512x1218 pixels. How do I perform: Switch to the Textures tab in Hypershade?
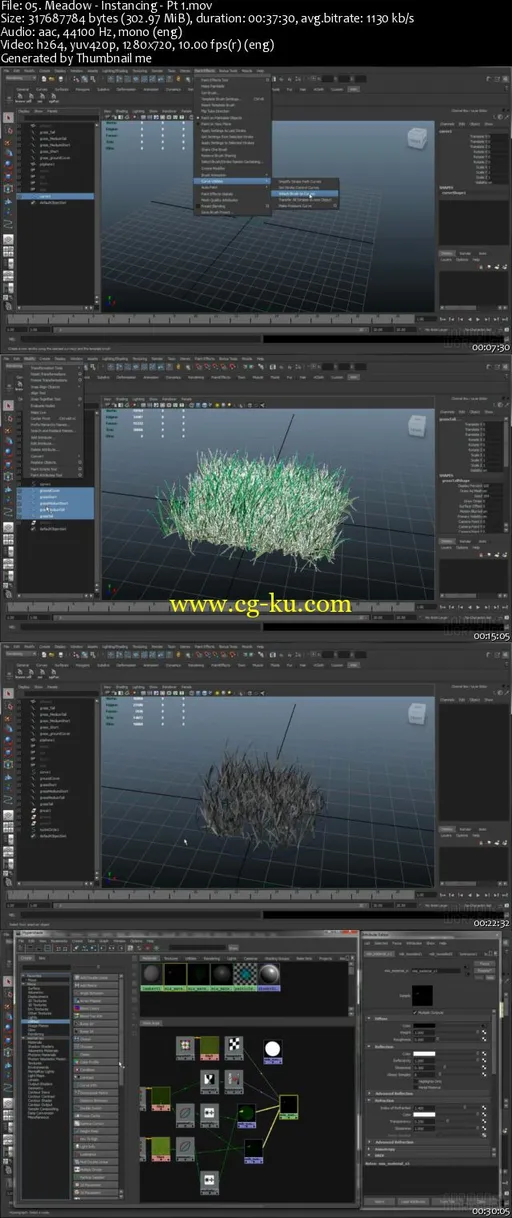[x=169, y=957]
